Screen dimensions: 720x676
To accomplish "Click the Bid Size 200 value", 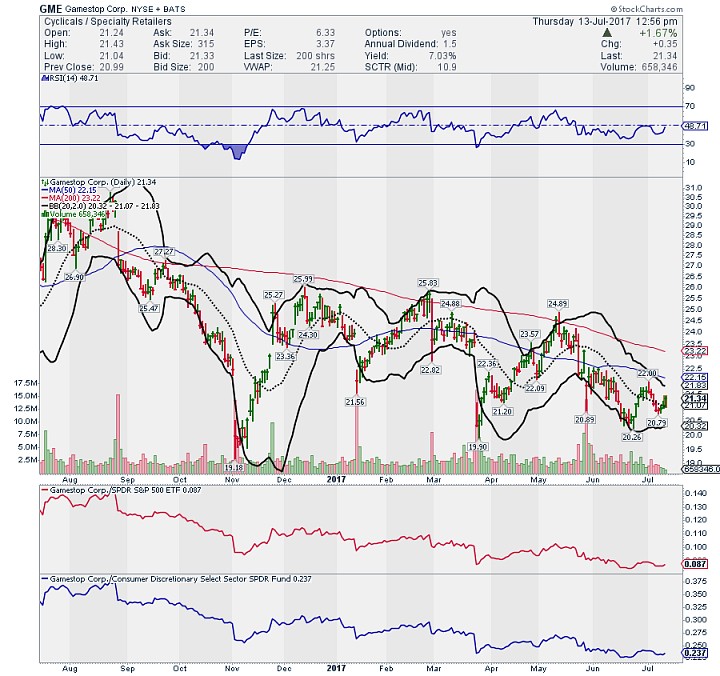I will [206, 67].
